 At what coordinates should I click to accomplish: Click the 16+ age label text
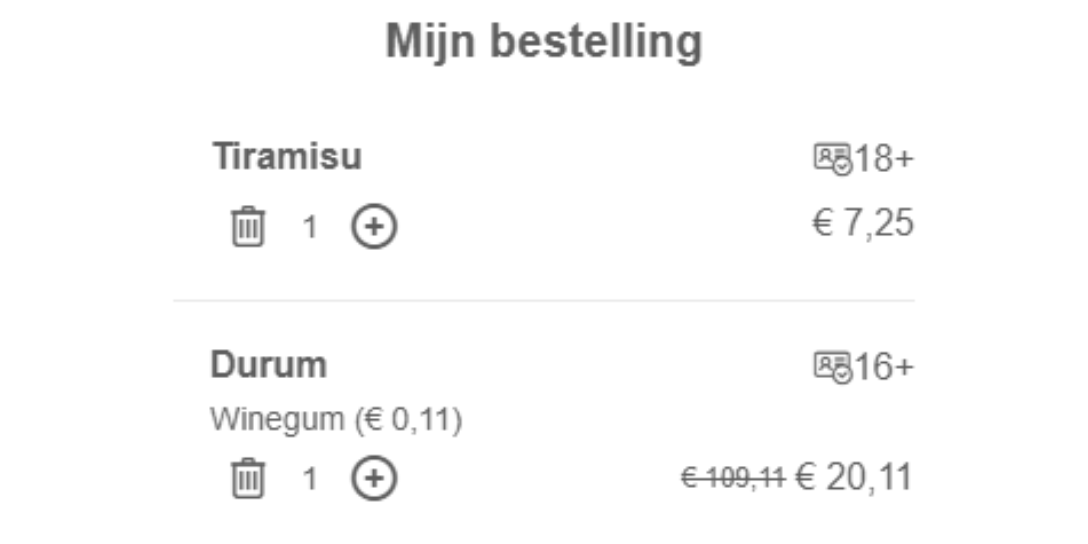[884, 367]
